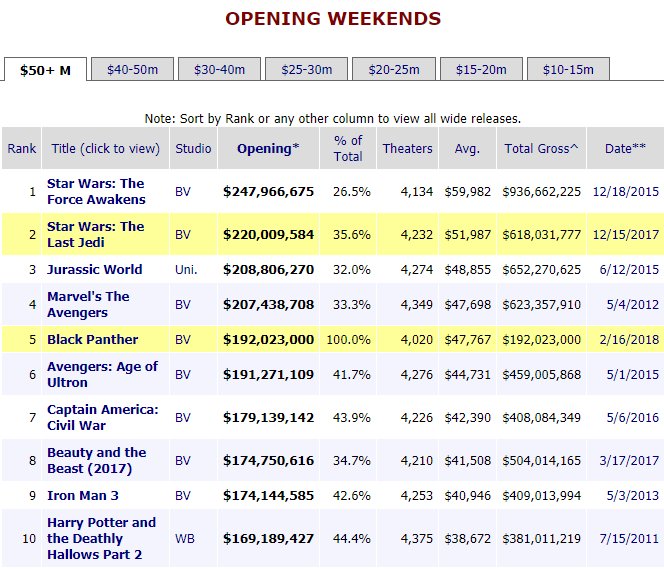Click the 12/18/2015 date link
The image size is (664, 569).
coord(625,191)
